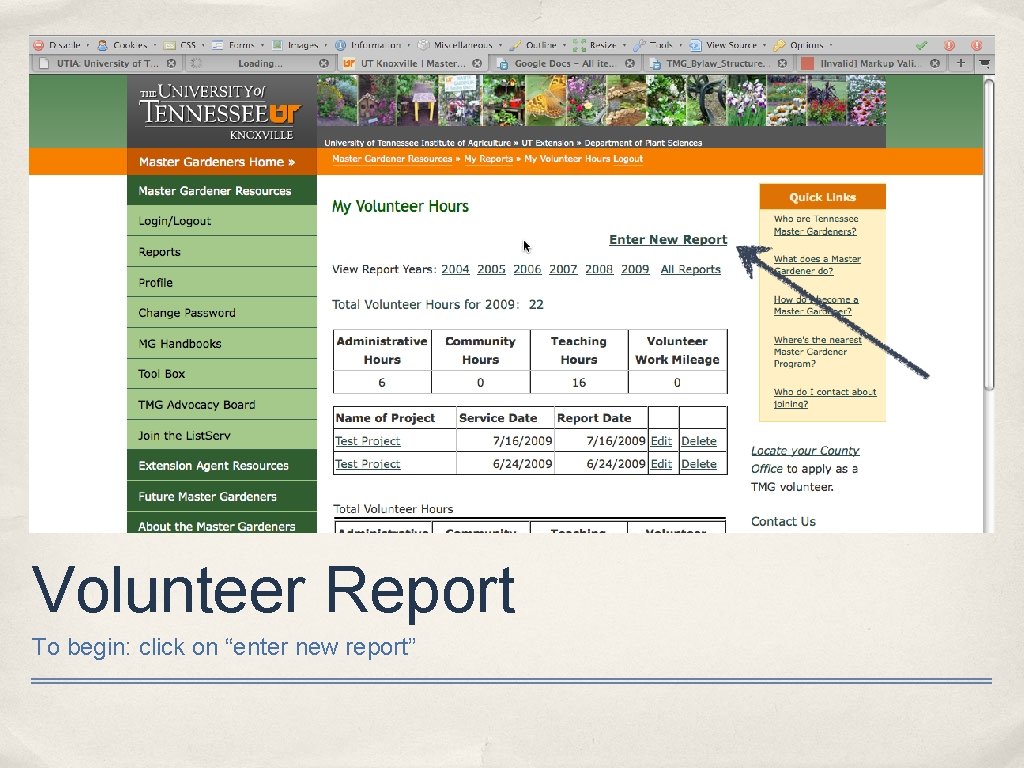Open Who are Tennessee Master Gardeners quick link

coord(816,225)
